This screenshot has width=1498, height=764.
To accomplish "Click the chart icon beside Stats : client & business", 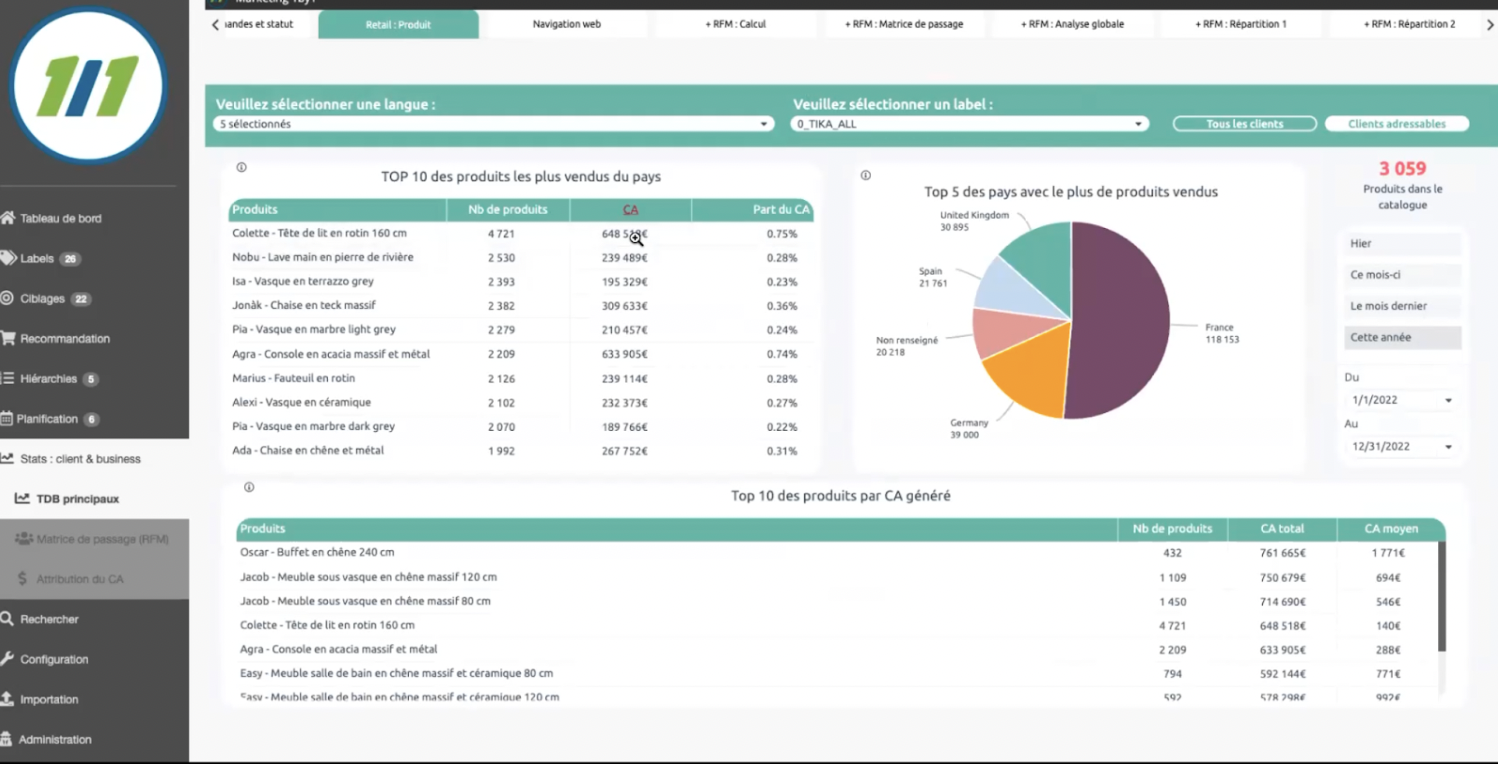I will pyautogui.click(x=8, y=458).
